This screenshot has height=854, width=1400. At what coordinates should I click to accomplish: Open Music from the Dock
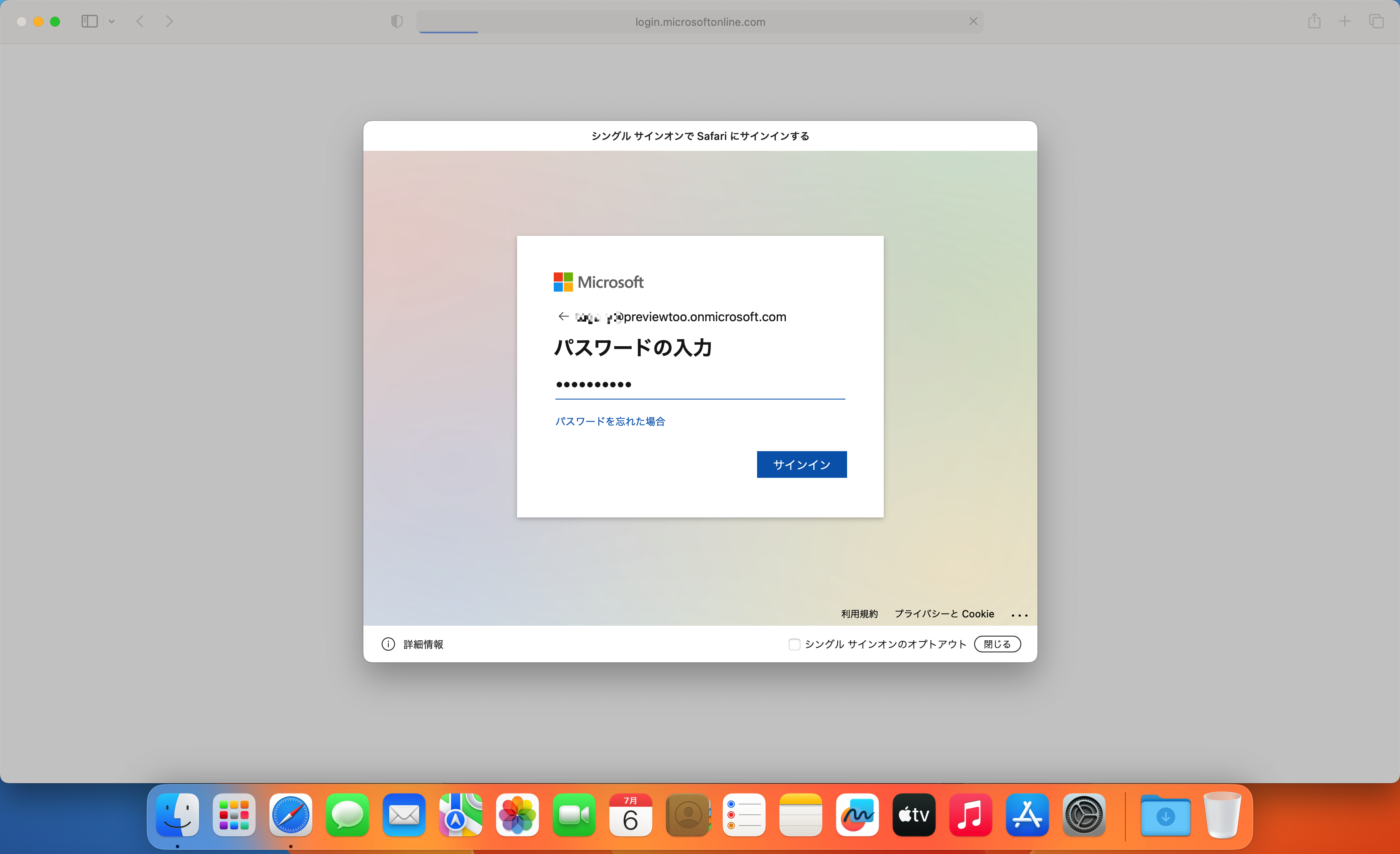click(x=970, y=815)
